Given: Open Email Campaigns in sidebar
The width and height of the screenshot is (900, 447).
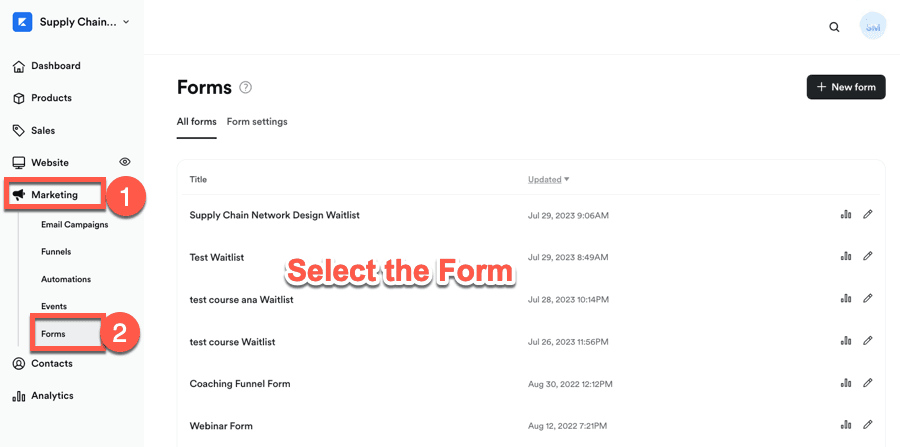Looking at the screenshot, I should pyautogui.click(x=74, y=225).
